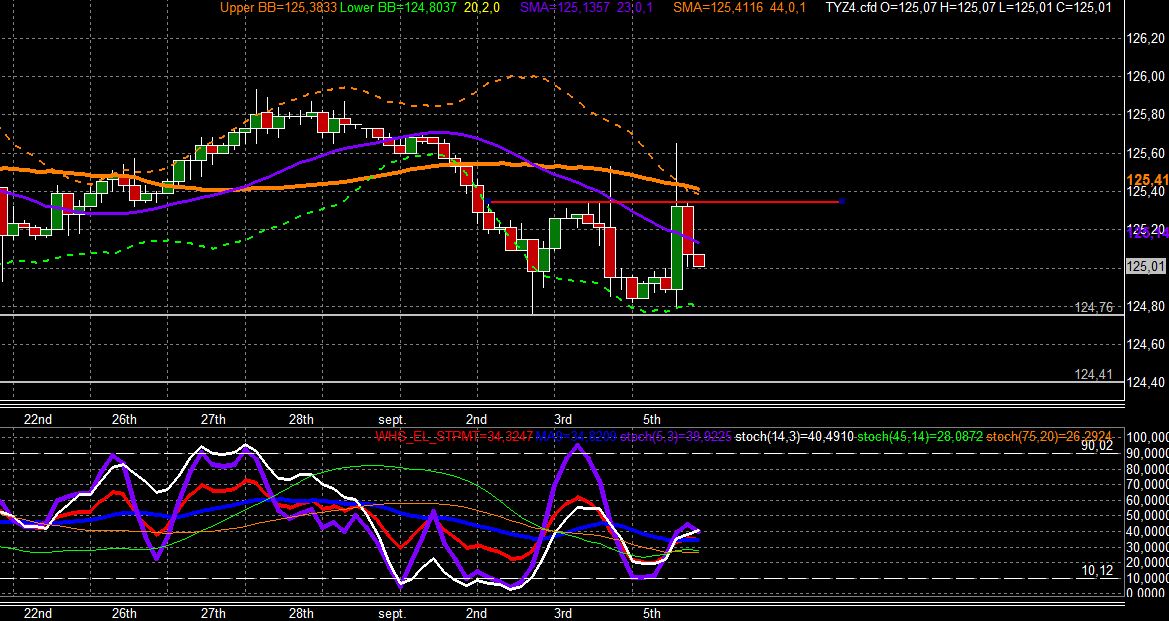Click the 26th date on price chart axis

(x=124, y=419)
